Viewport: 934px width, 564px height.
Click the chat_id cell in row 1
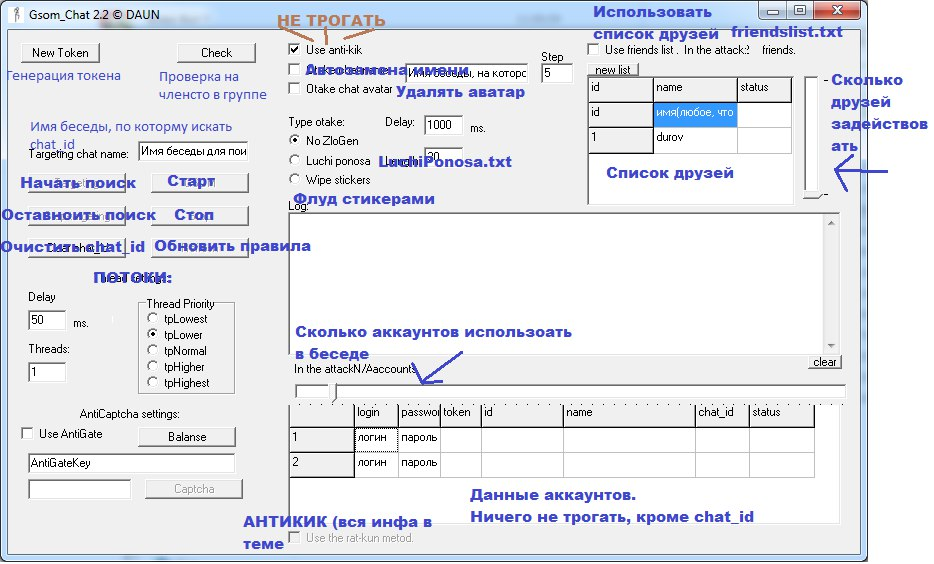[722, 440]
